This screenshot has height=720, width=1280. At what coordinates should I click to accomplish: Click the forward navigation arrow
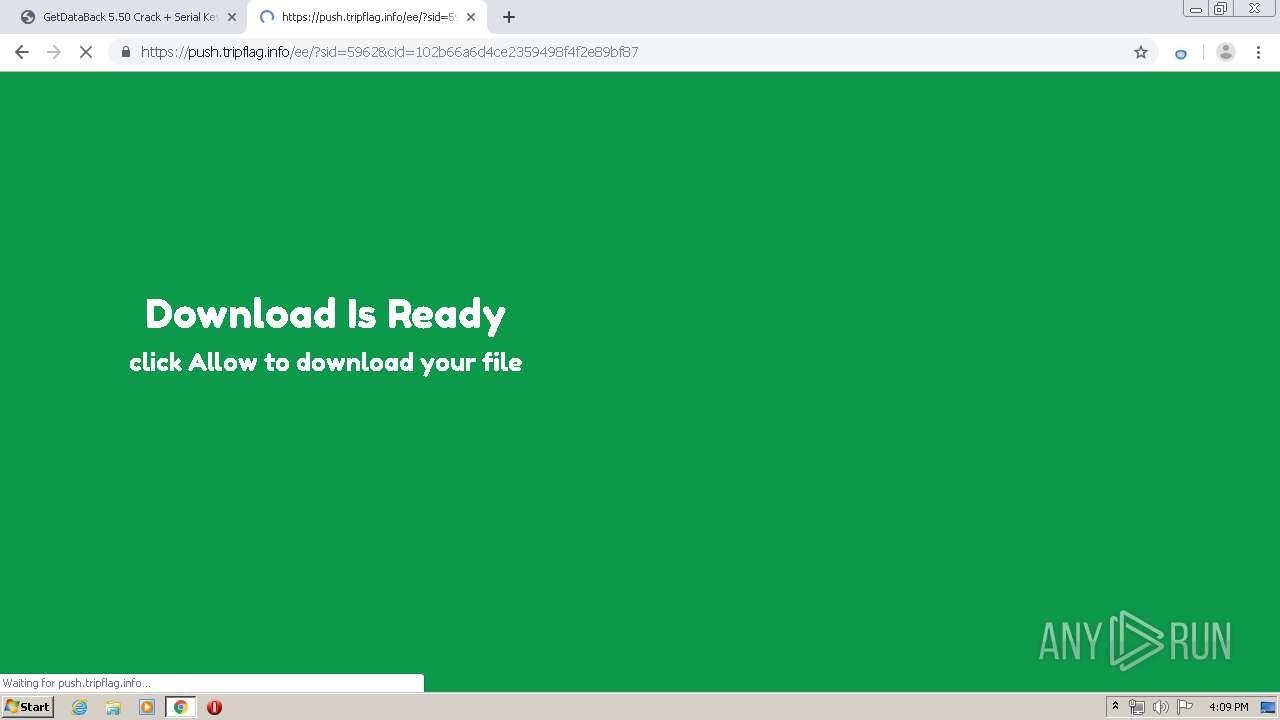pos(54,52)
